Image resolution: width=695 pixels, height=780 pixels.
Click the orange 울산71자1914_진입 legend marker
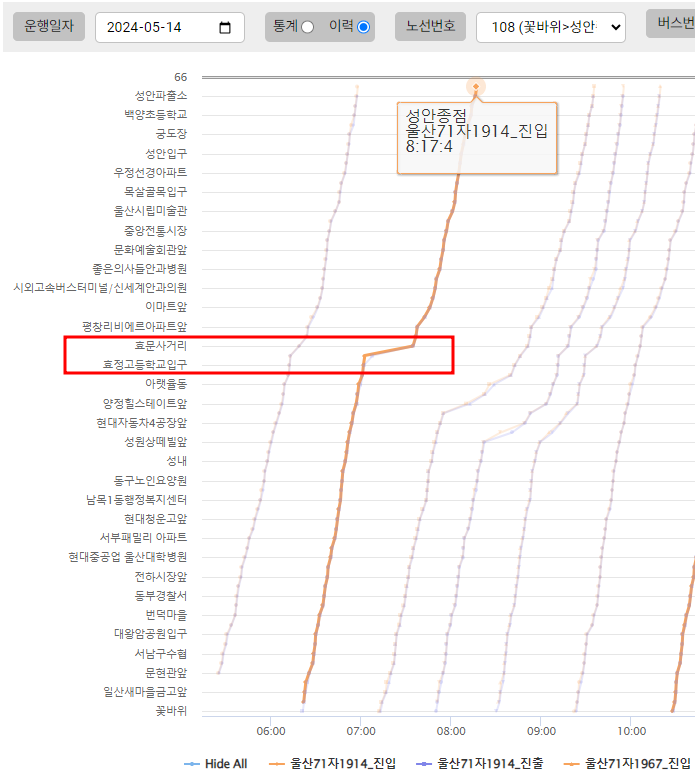[276, 764]
